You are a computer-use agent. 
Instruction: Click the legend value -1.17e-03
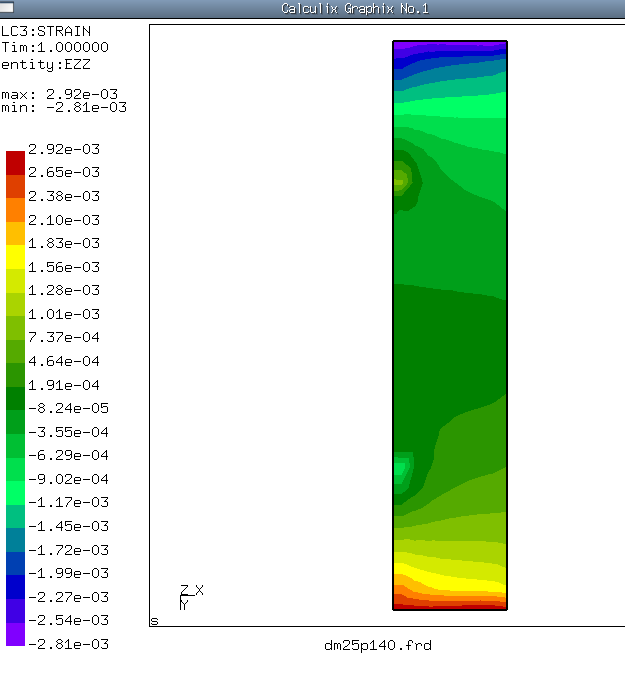click(68, 502)
